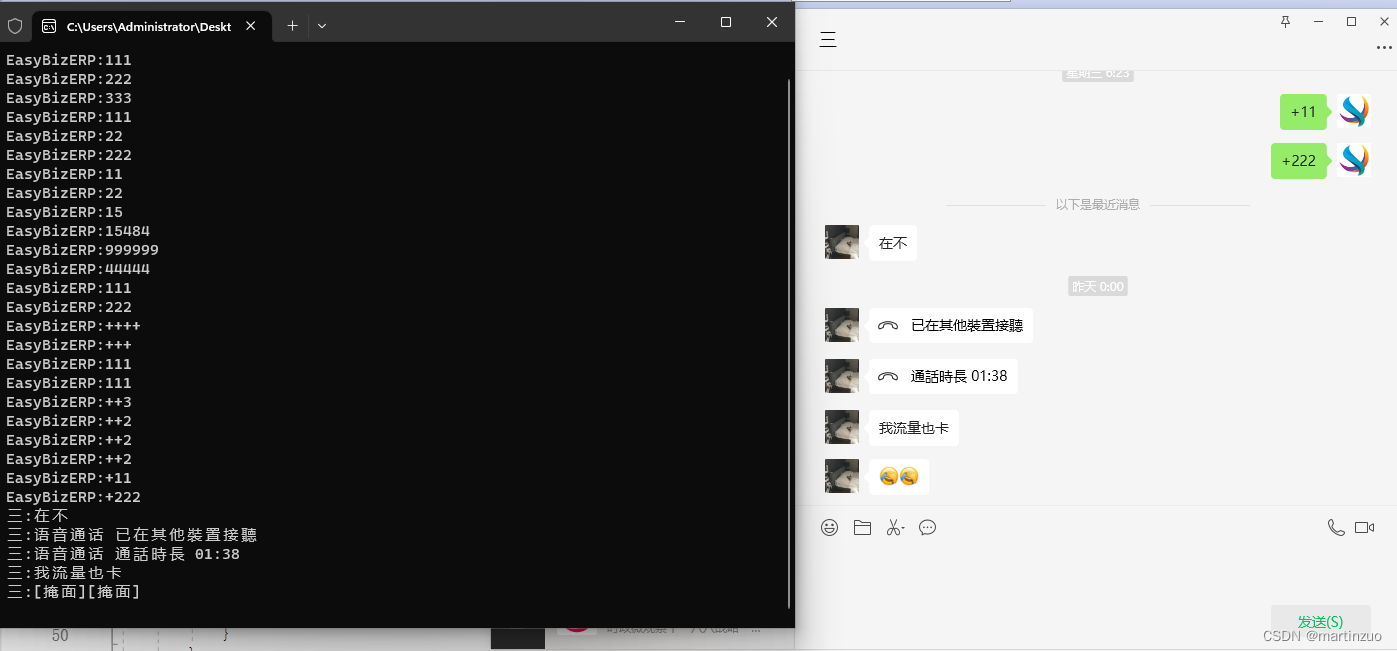The width and height of the screenshot is (1397, 651).
Task: Click the terminal line EasyBizERP:15484
Action: tap(78, 231)
